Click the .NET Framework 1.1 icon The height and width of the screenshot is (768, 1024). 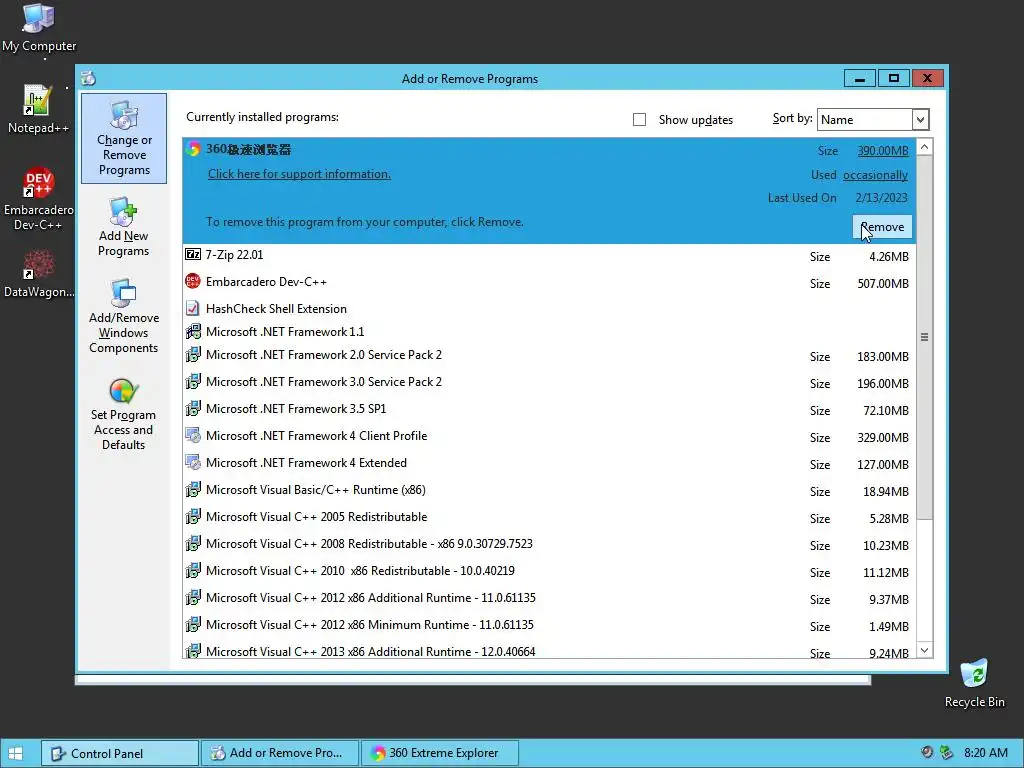[193, 332]
